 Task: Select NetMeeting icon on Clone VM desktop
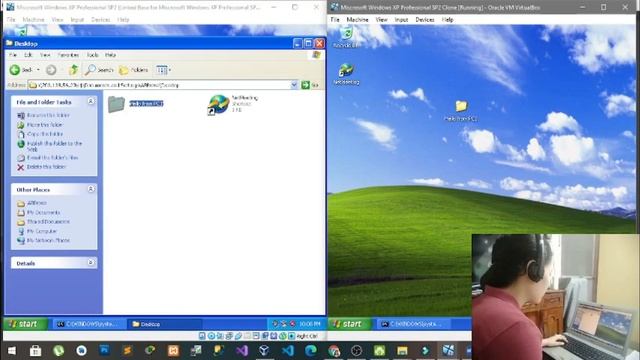[x=346, y=74]
